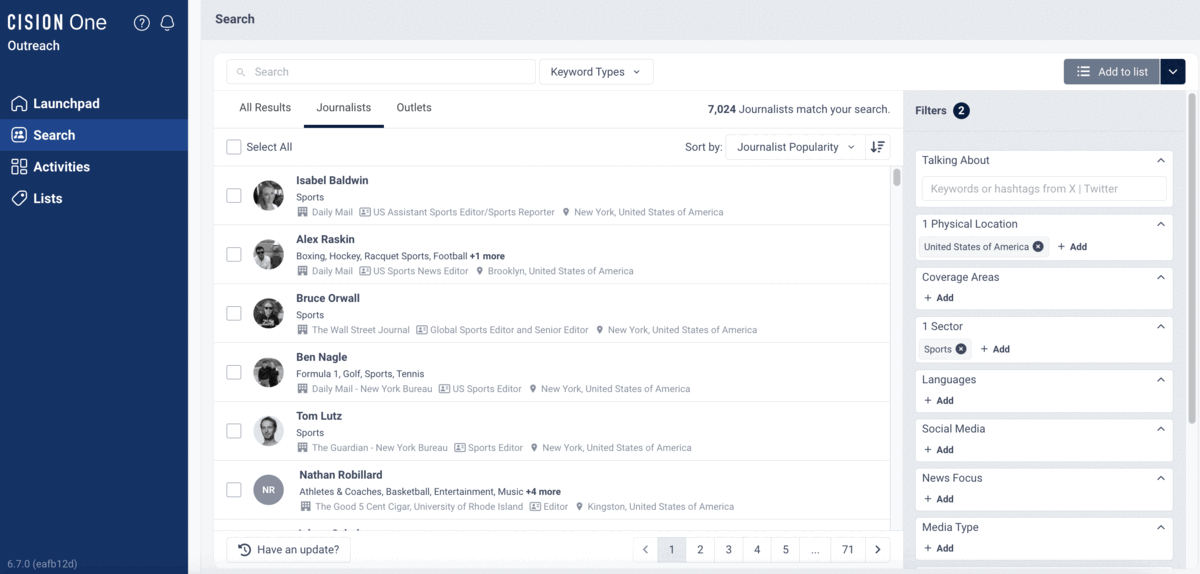
Task: Open the Journalist Popularity sort dropdown
Action: (x=795, y=147)
